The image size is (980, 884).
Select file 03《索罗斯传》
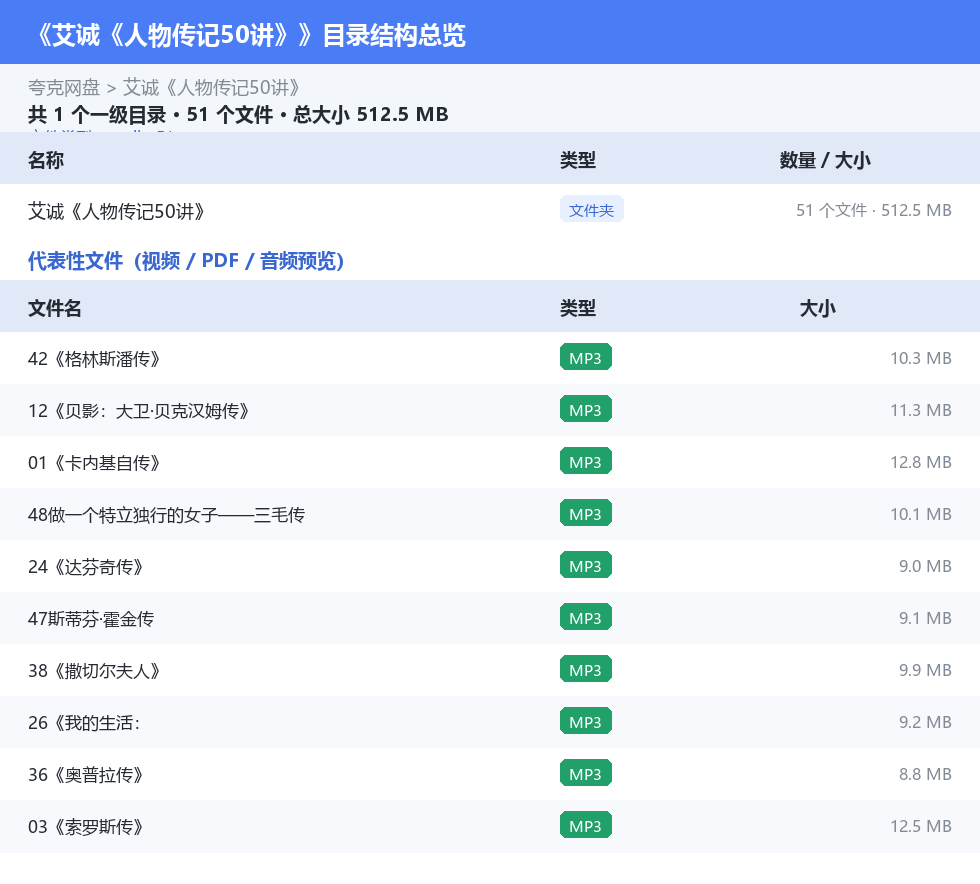tap(86, 826)
